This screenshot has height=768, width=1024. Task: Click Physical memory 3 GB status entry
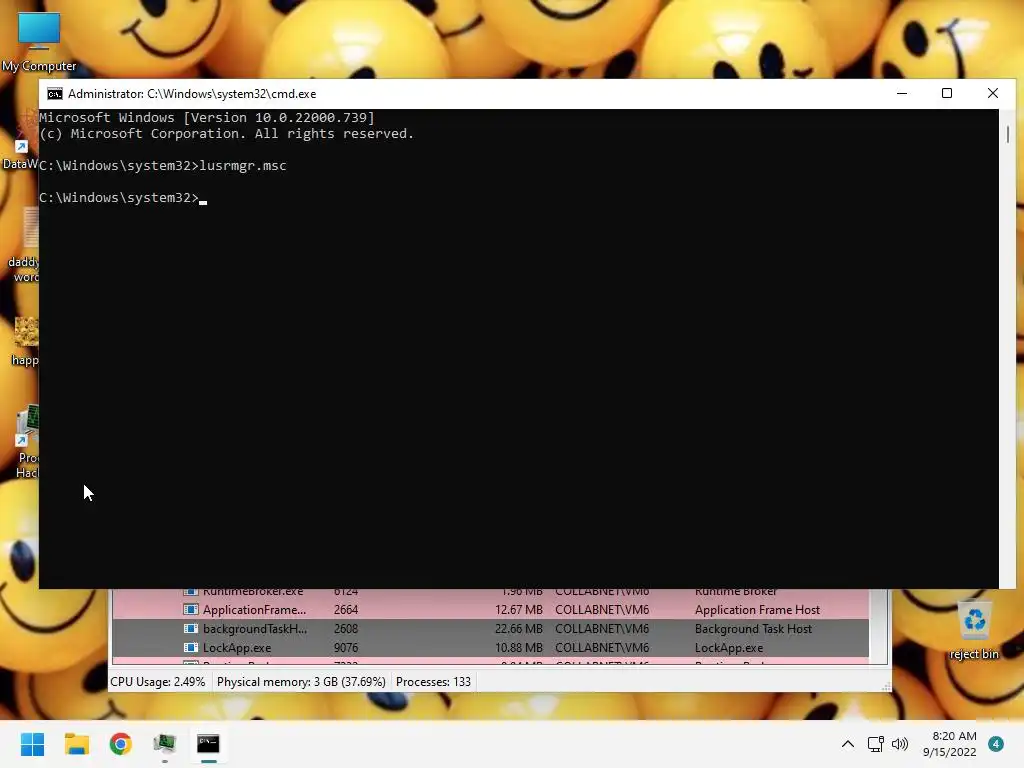point(301,682)
